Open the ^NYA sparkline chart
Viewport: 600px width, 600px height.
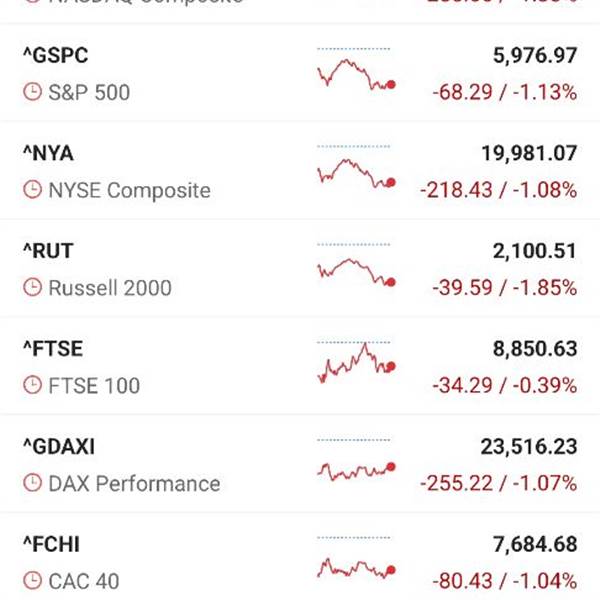(356, 167)
